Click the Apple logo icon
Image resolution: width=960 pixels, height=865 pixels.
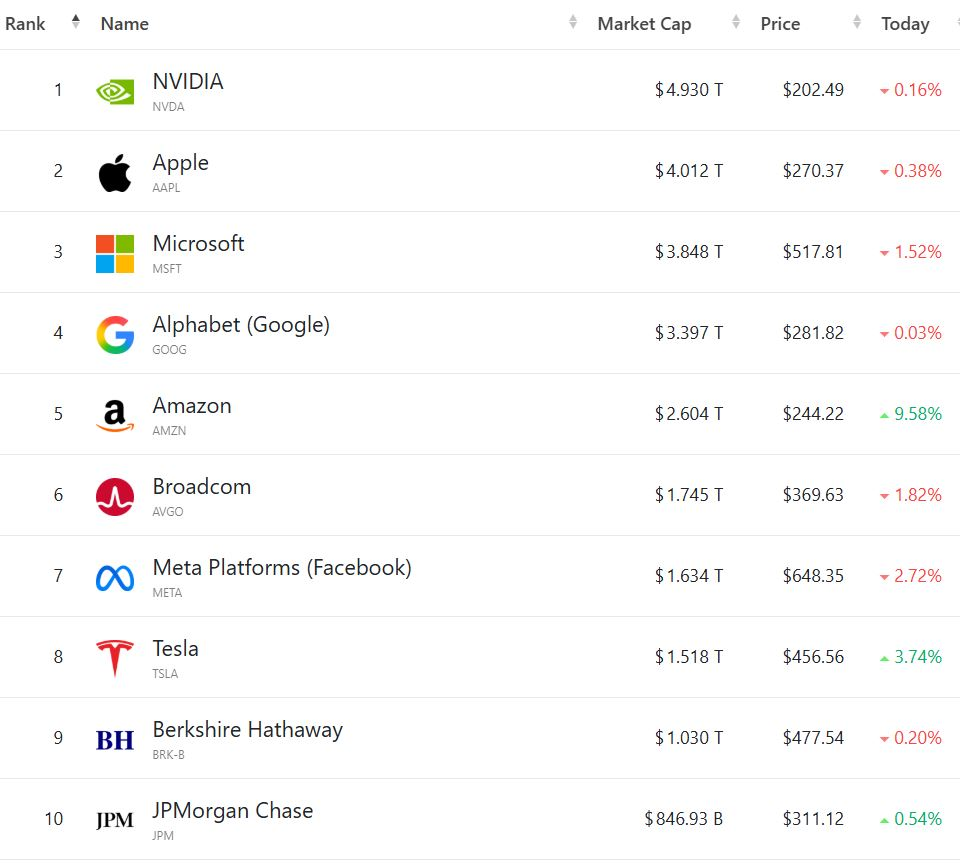pos(115,173)
